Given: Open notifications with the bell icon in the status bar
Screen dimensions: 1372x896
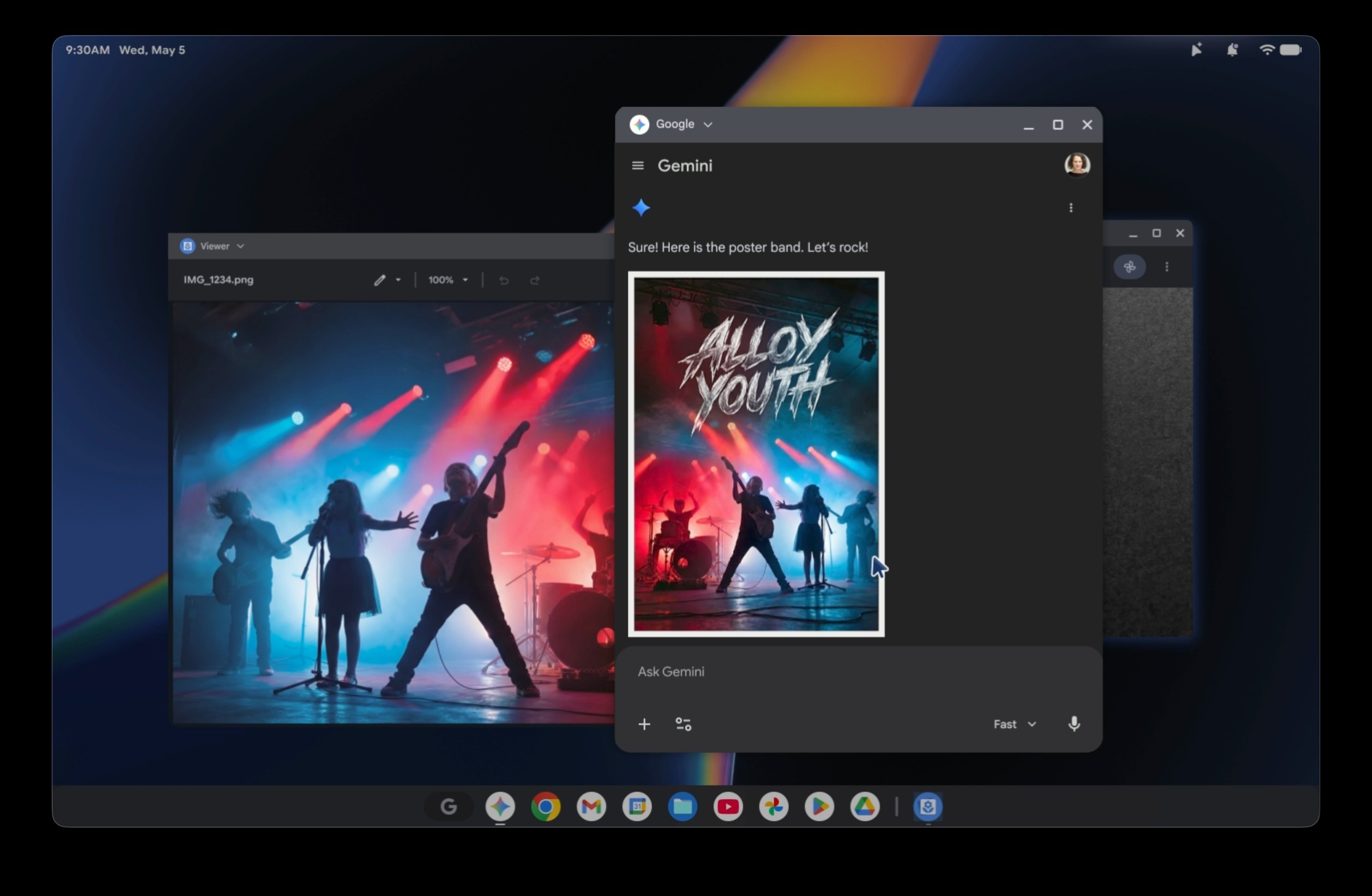Looking at the screenshot, I should [1232, 49].
